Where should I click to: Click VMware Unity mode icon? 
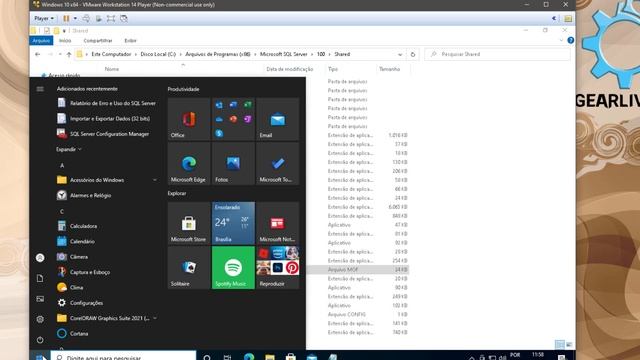point(124,18)
